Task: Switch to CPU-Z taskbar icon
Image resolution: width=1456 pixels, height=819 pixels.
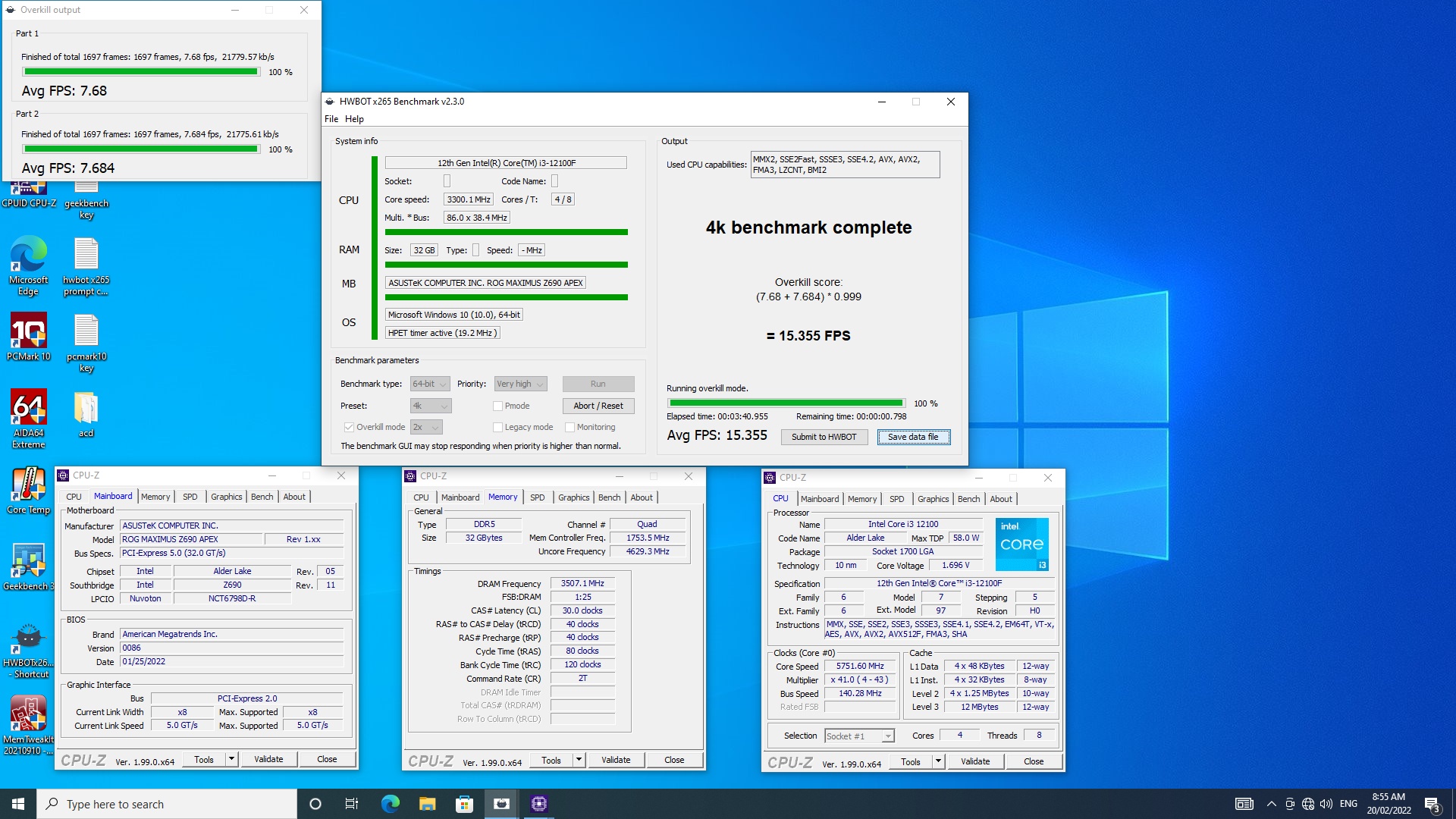Action: click(539, 804)
